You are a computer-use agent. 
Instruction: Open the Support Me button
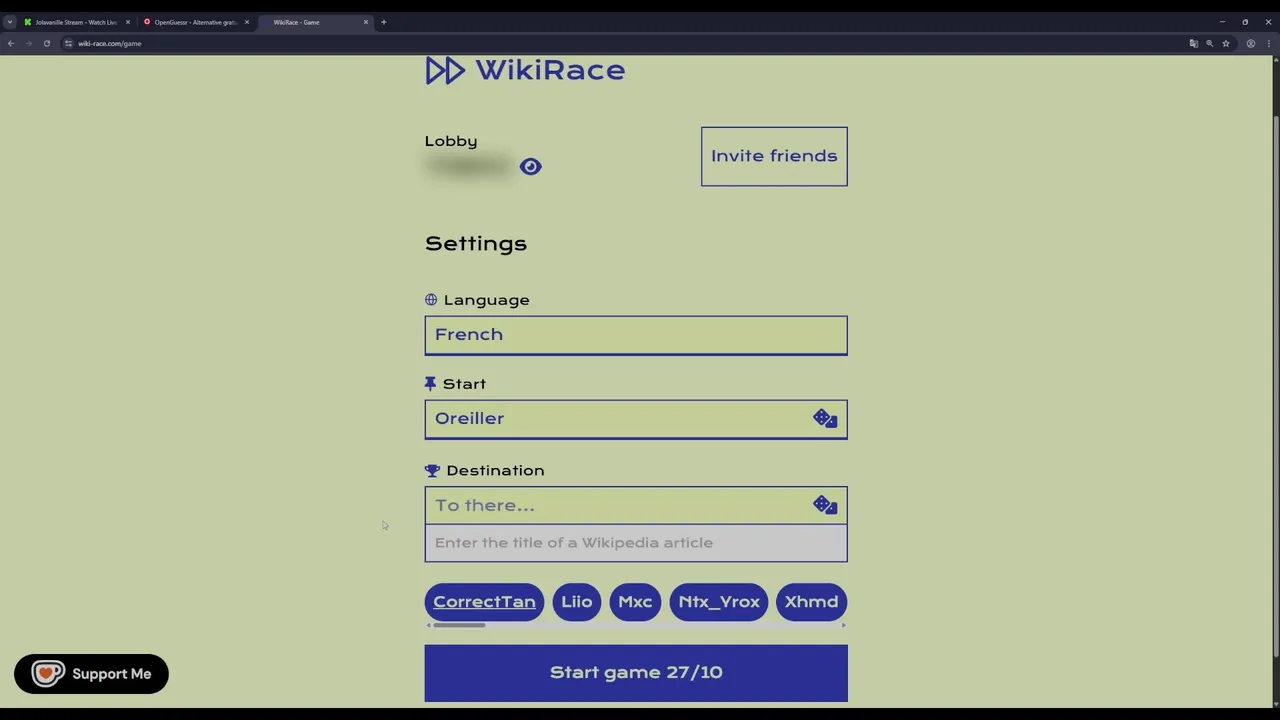click(x=91, y=674)
